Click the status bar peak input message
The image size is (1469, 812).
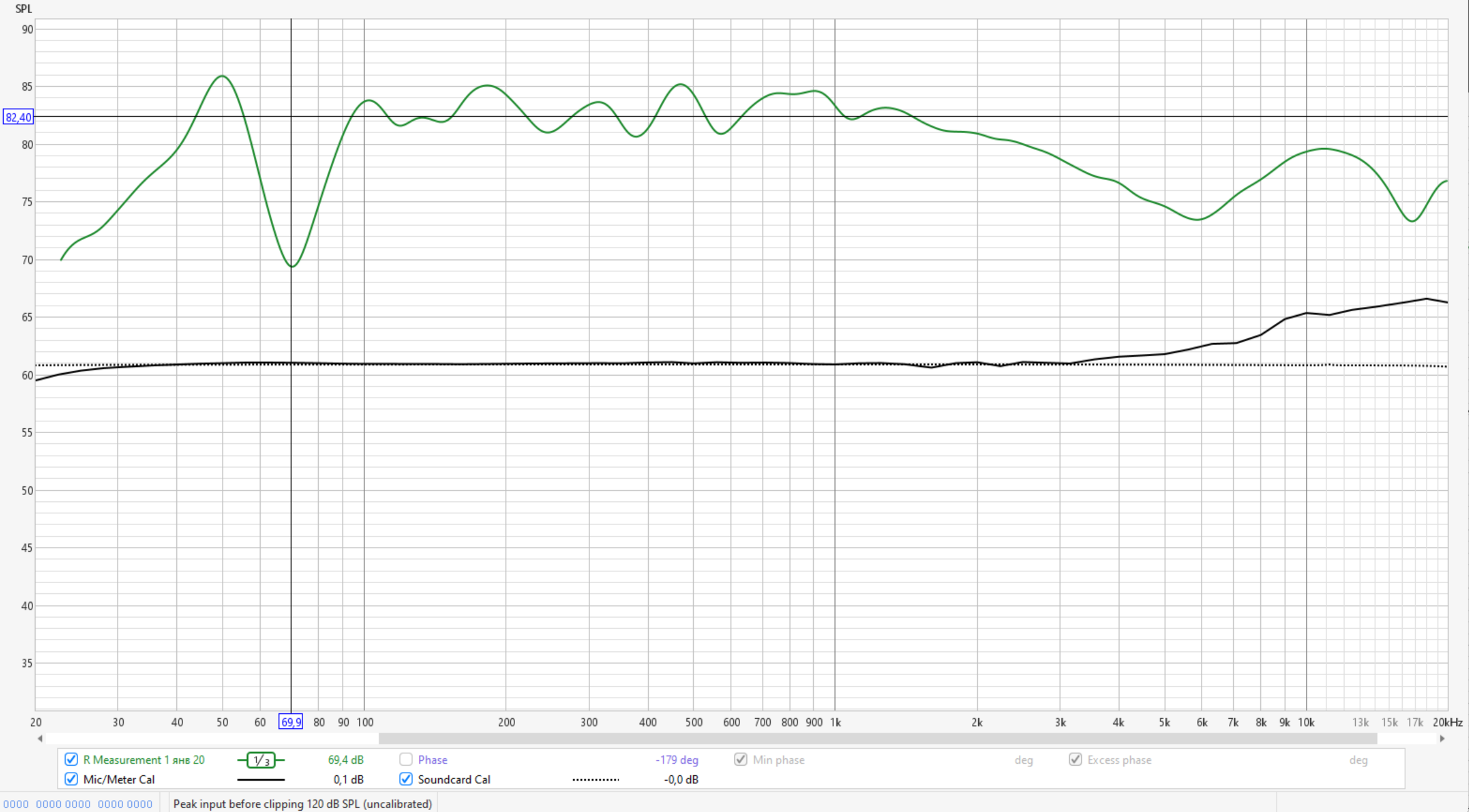[303, 804]
